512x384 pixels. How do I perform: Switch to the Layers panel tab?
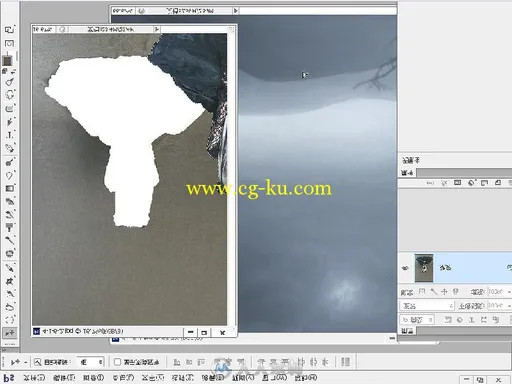[407, 331]
